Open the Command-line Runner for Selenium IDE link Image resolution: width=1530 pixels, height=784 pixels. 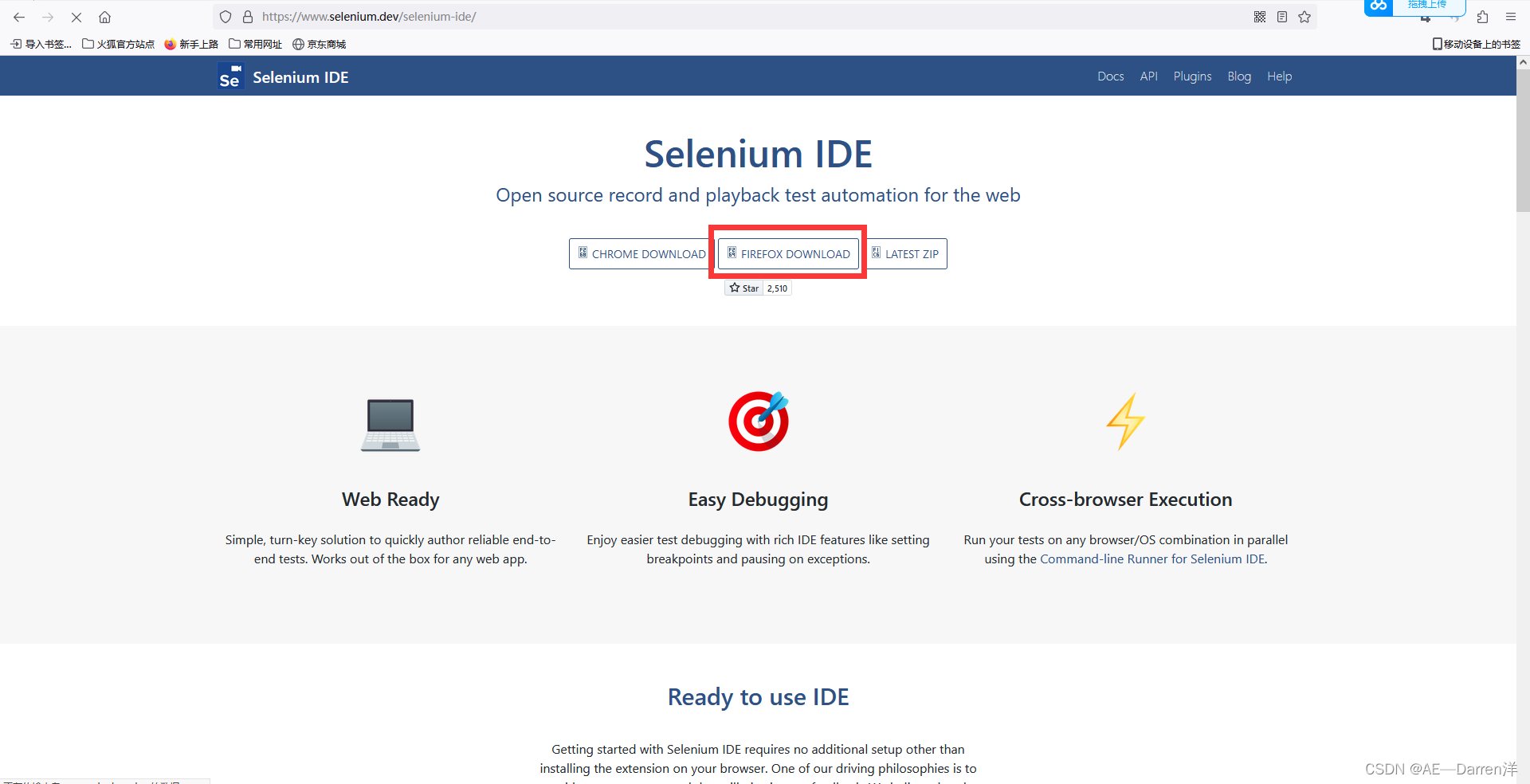point(1151,559)
